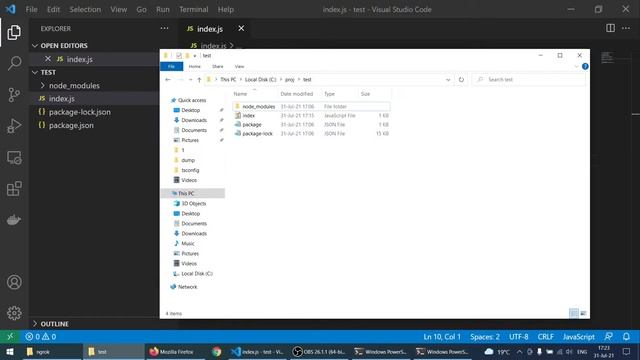Open OBS from the taskbar
This screenshot has height=360, width=640.
coord(319,352)
